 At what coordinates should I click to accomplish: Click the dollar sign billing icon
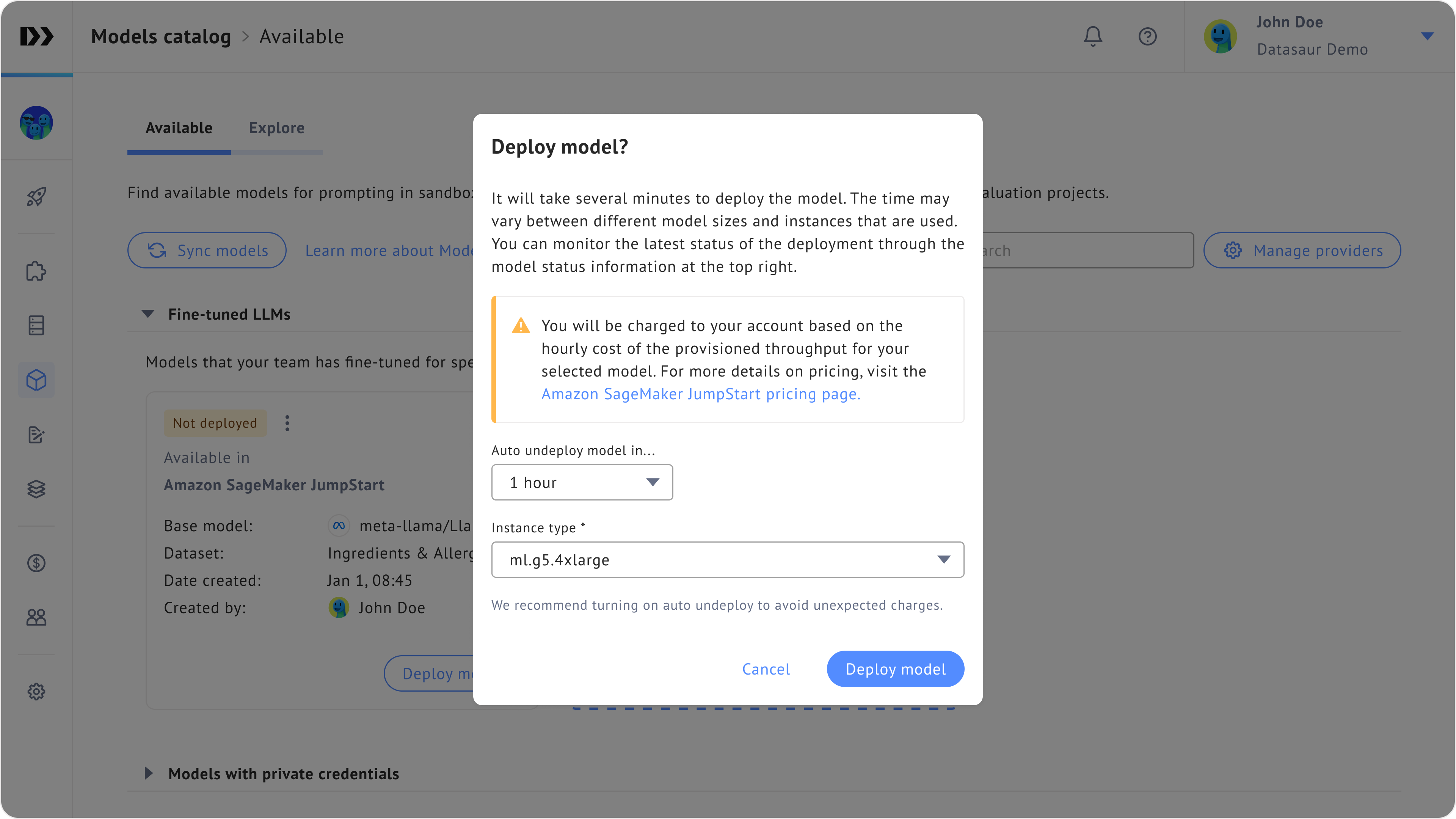pos(36,563)
